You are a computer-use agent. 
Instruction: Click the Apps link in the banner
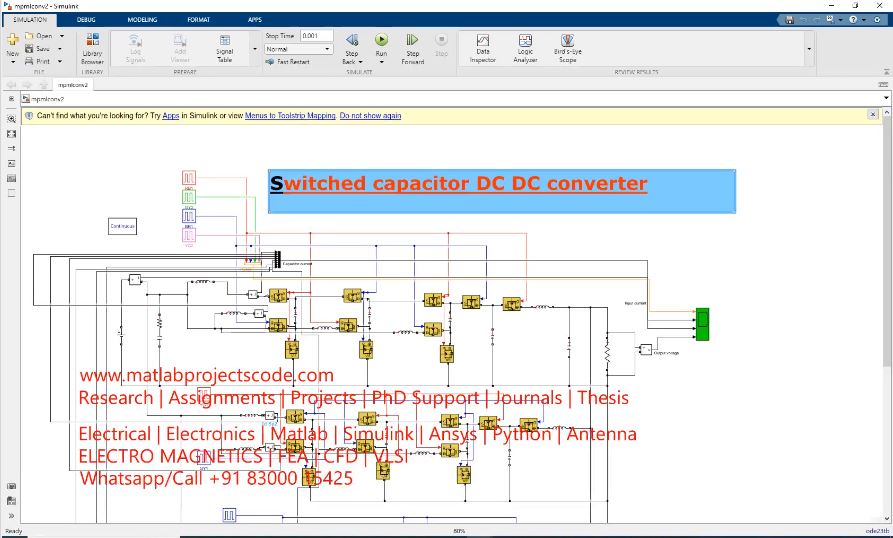click(x=171, y=116)
